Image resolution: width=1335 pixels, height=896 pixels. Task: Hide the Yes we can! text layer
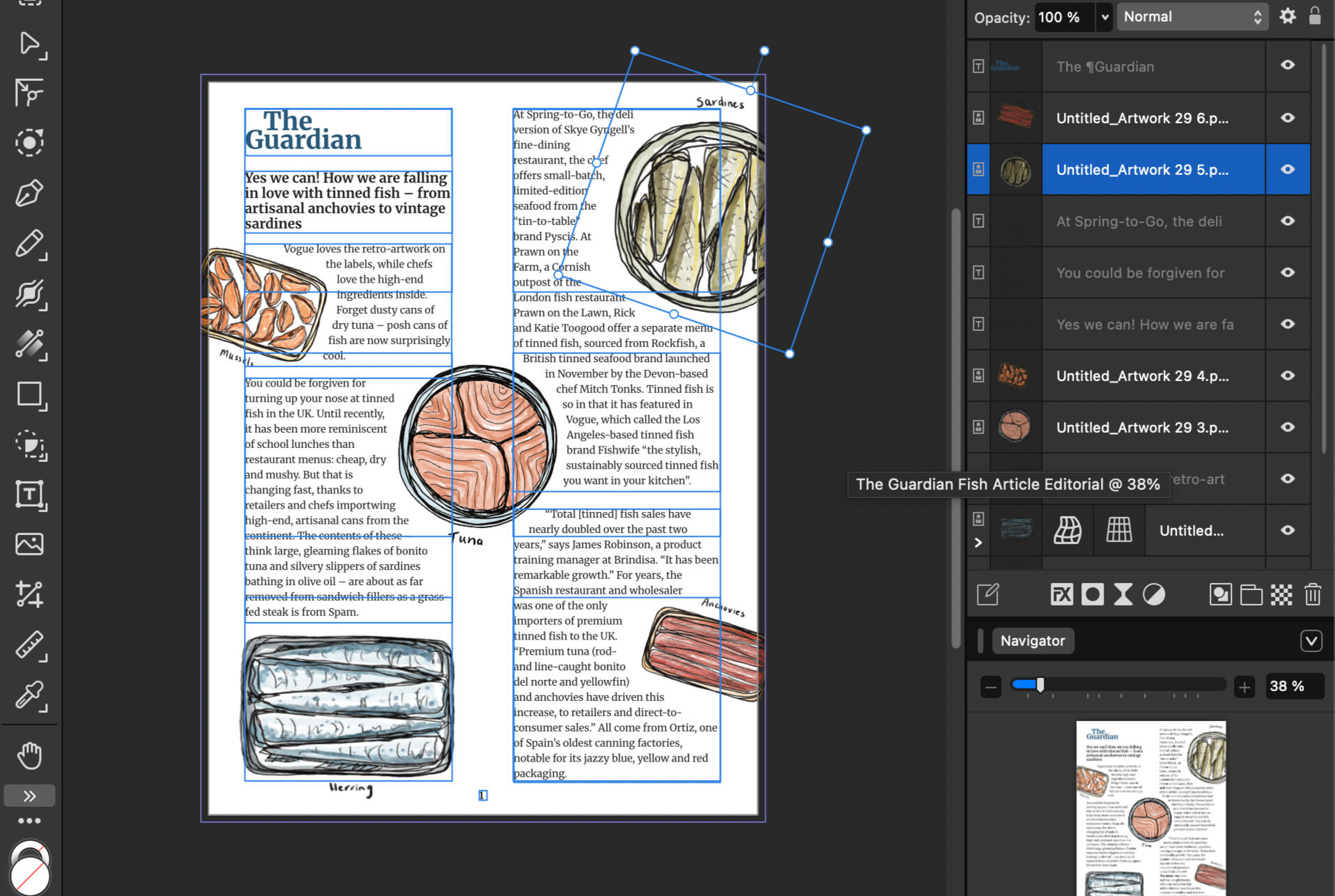pos(1288,324)
